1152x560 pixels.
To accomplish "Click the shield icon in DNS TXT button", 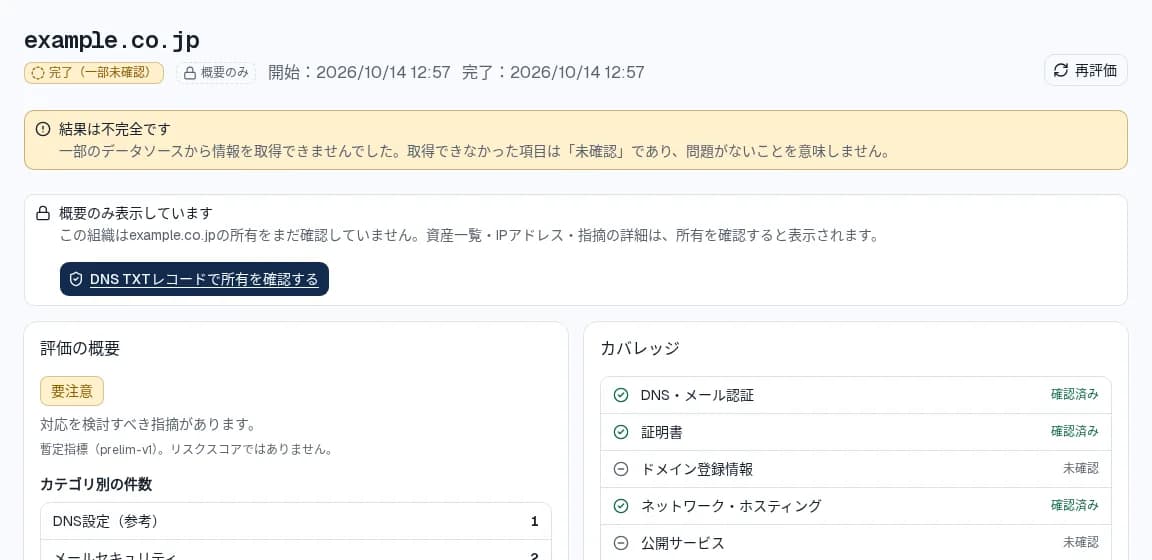I will point(76,279).
